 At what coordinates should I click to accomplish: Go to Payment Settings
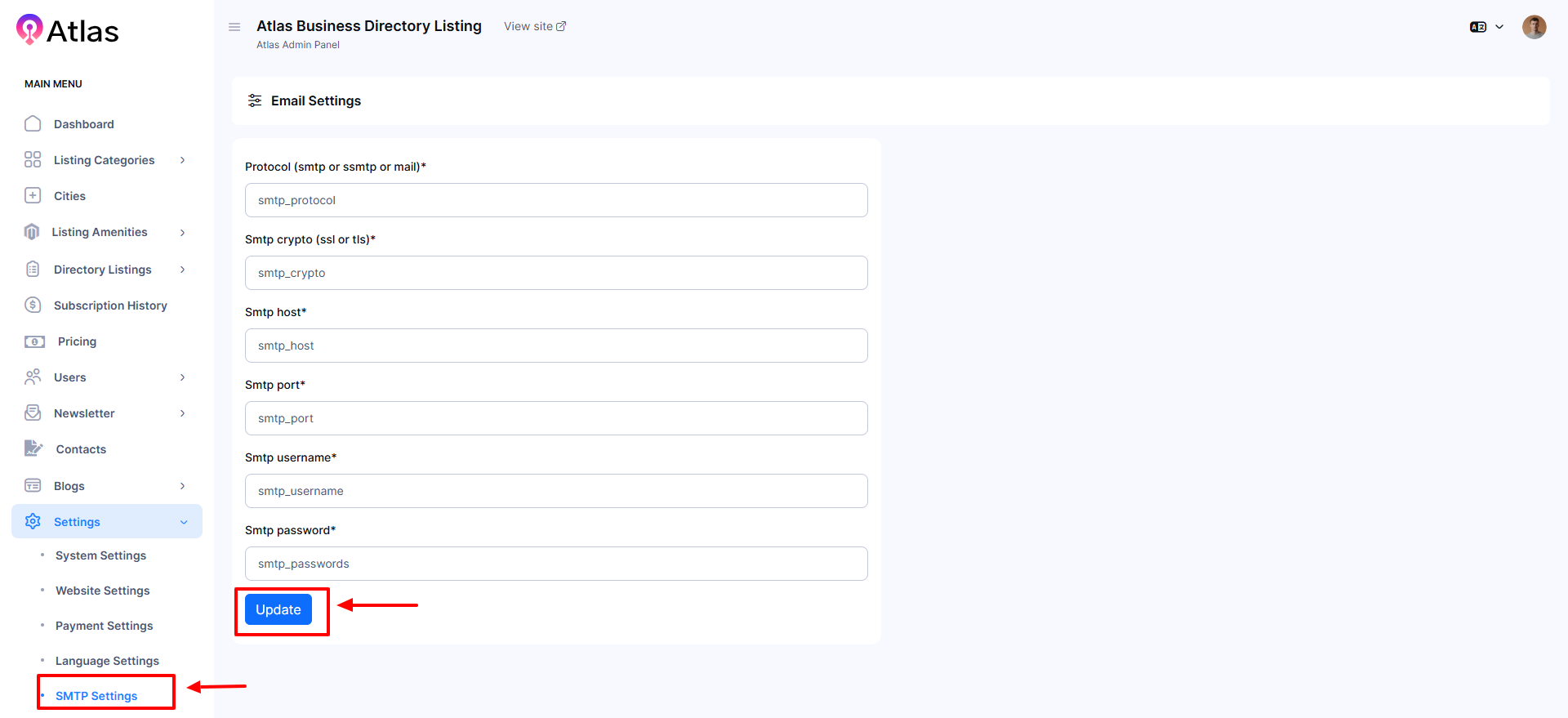click(x=104, y=626)
